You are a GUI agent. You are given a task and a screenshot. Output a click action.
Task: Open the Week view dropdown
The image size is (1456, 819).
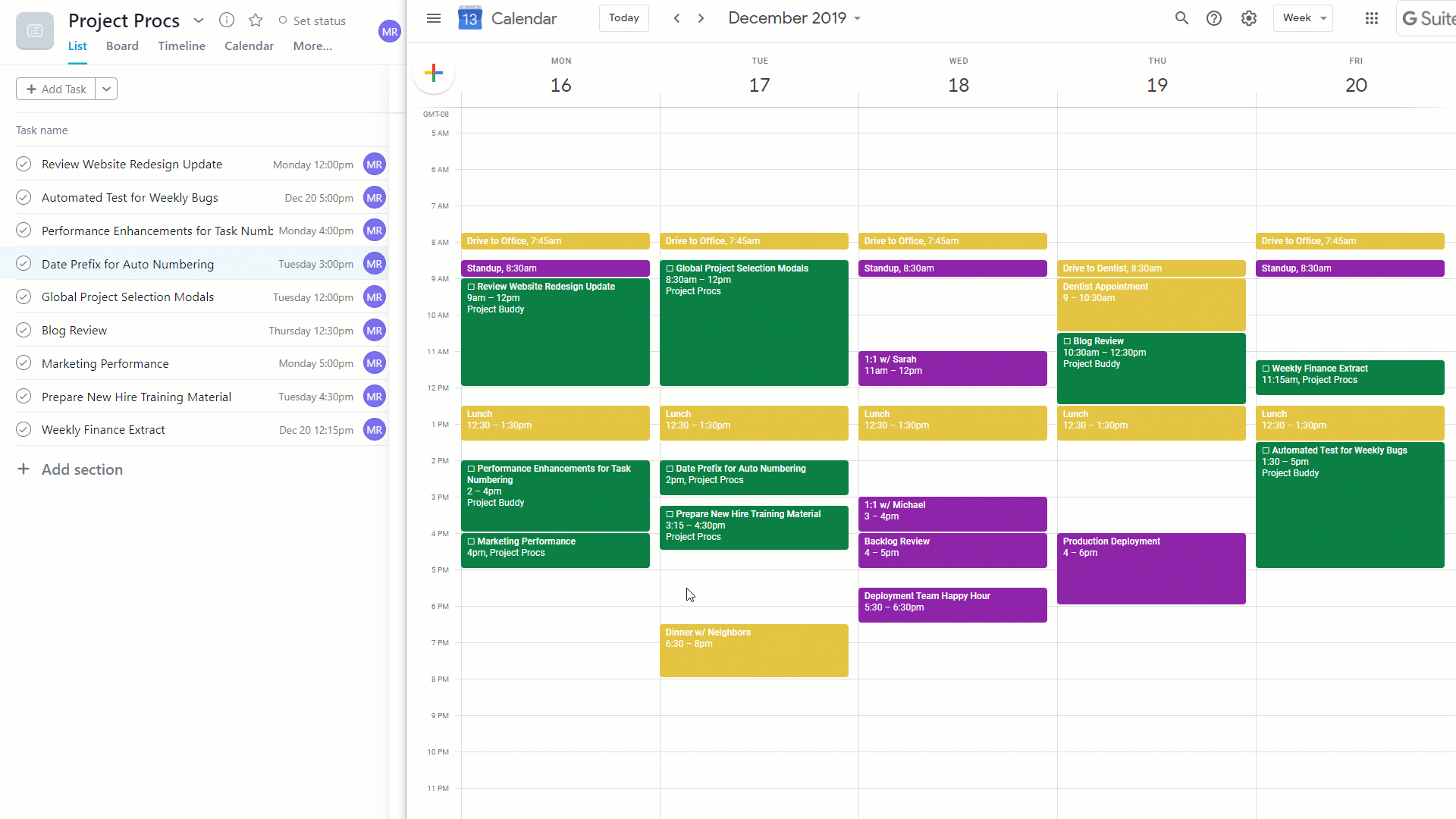pyautogui.click(x=1303, y=17)
